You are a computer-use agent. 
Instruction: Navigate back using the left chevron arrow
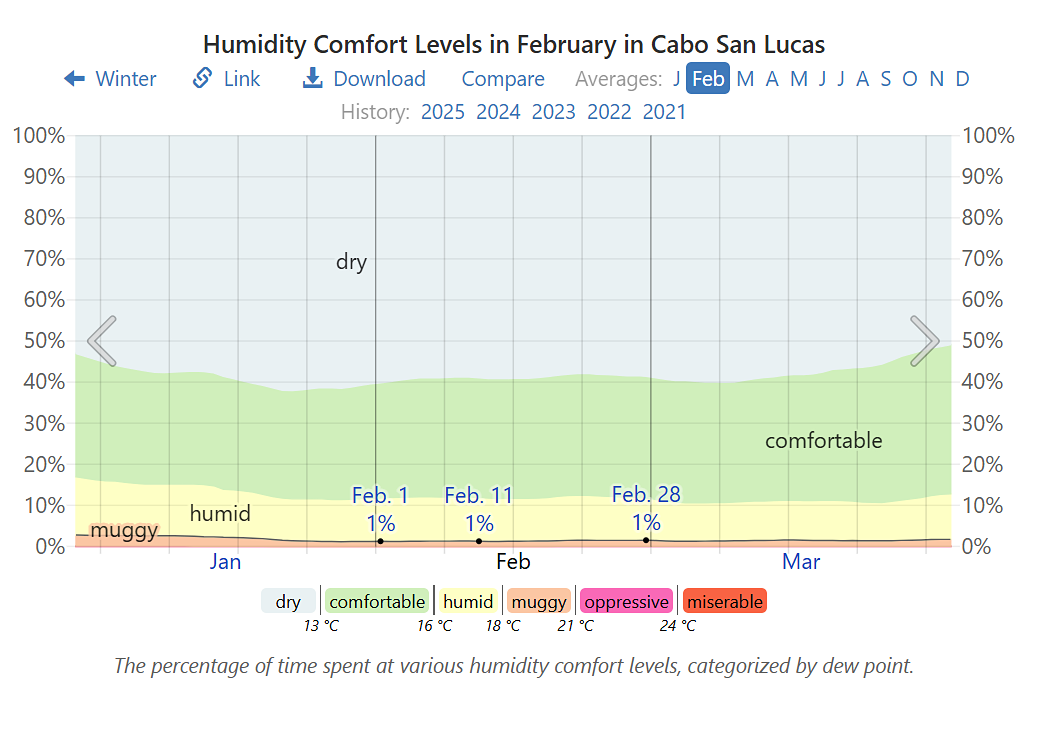101,341
